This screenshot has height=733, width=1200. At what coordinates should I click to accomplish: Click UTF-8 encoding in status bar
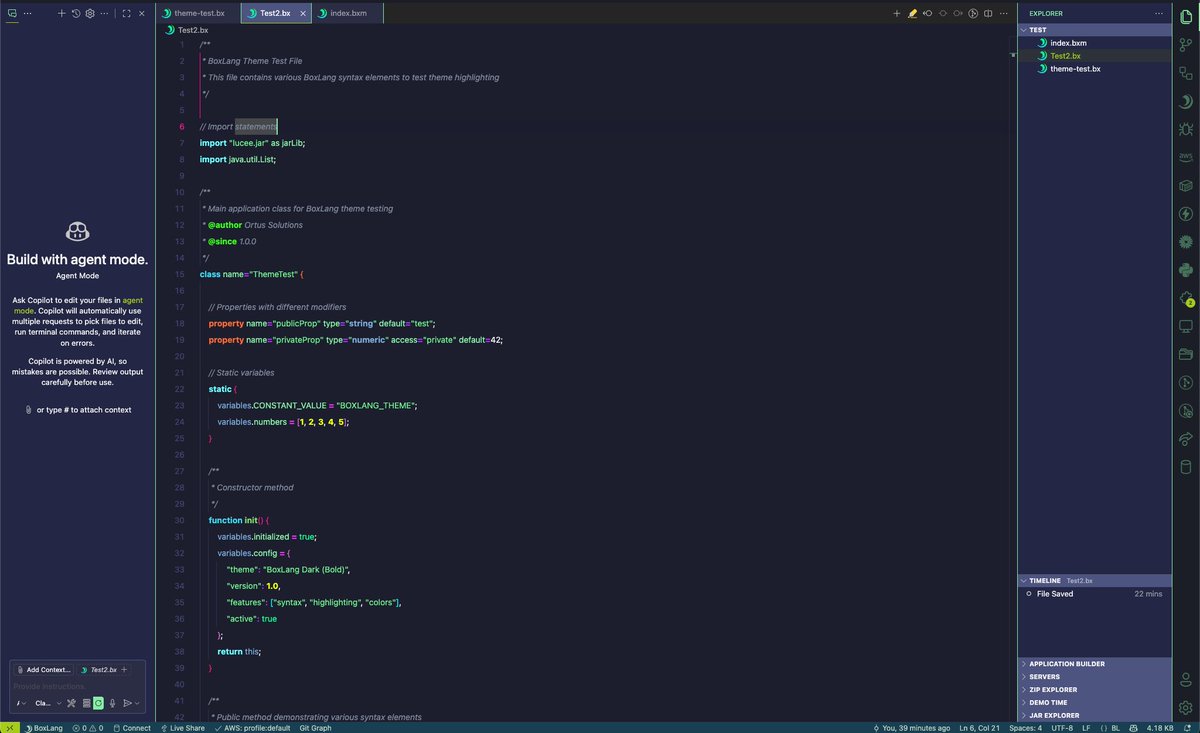pyautogui.click(x=1062, y=728)
